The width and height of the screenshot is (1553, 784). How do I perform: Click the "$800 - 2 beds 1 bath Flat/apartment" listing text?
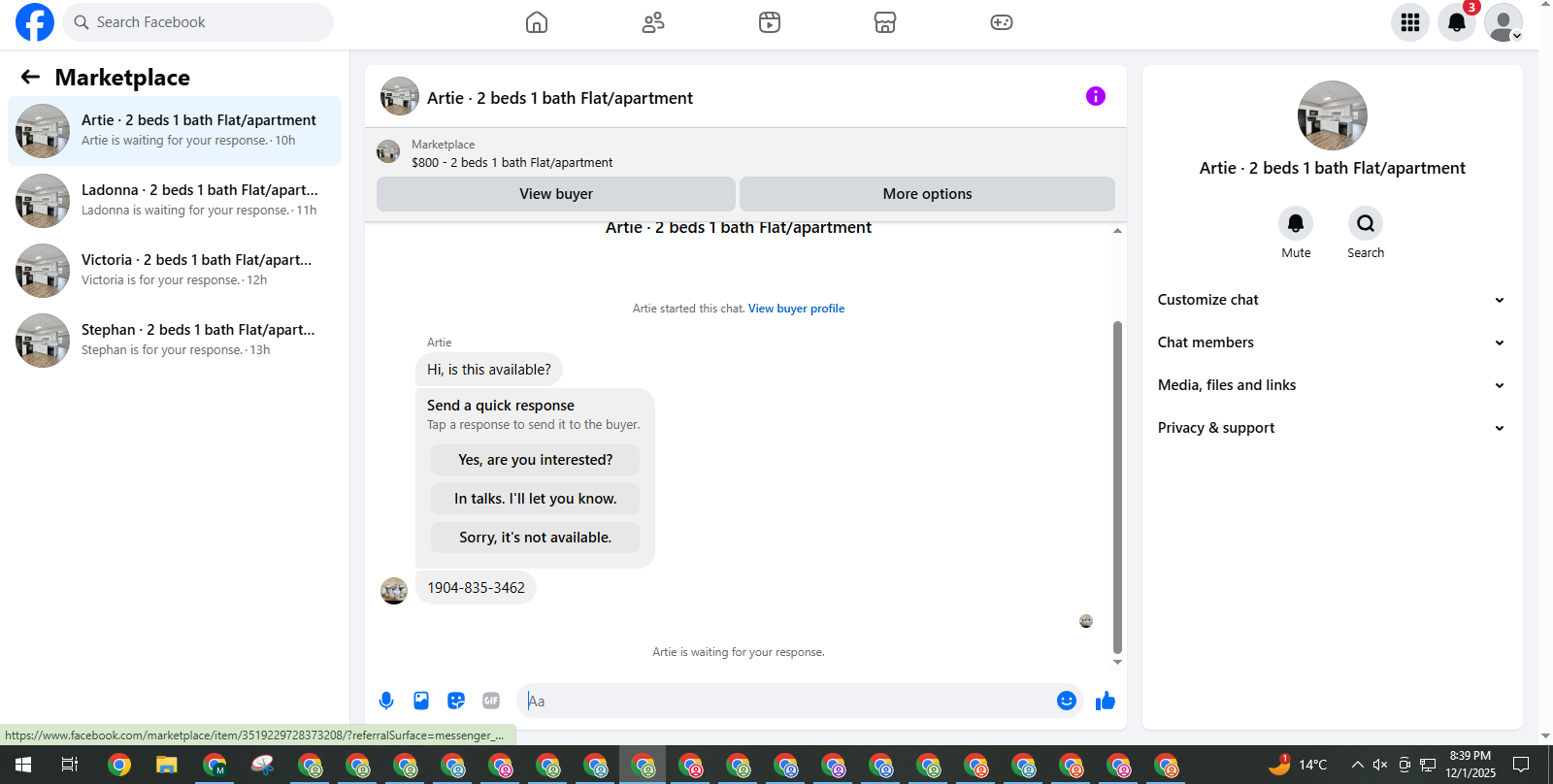tap(512, 163)
